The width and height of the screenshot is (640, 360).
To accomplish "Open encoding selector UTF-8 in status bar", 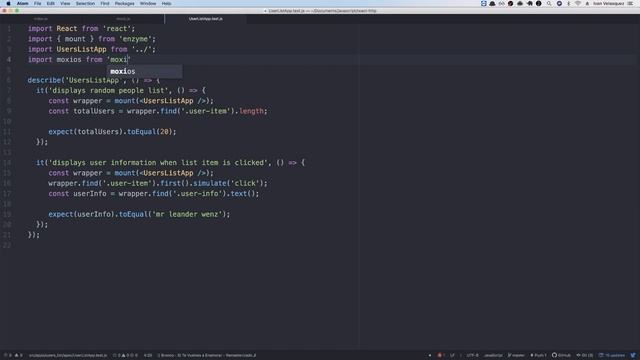I will pyautogui.click(x=473, y=355).
